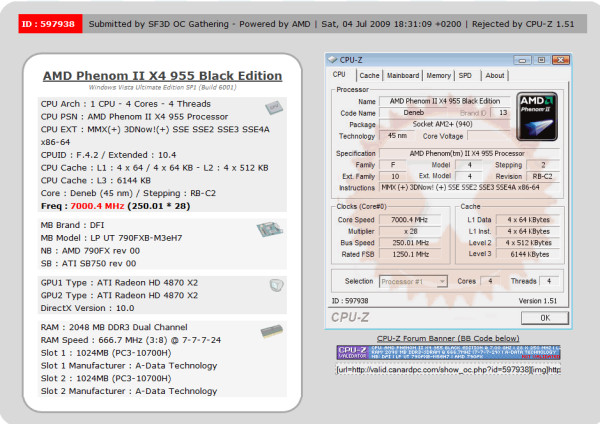Click the BB code URL text field
Viewport: 600px width, 424px height.
pyautogui.click(x=448, y=371)
